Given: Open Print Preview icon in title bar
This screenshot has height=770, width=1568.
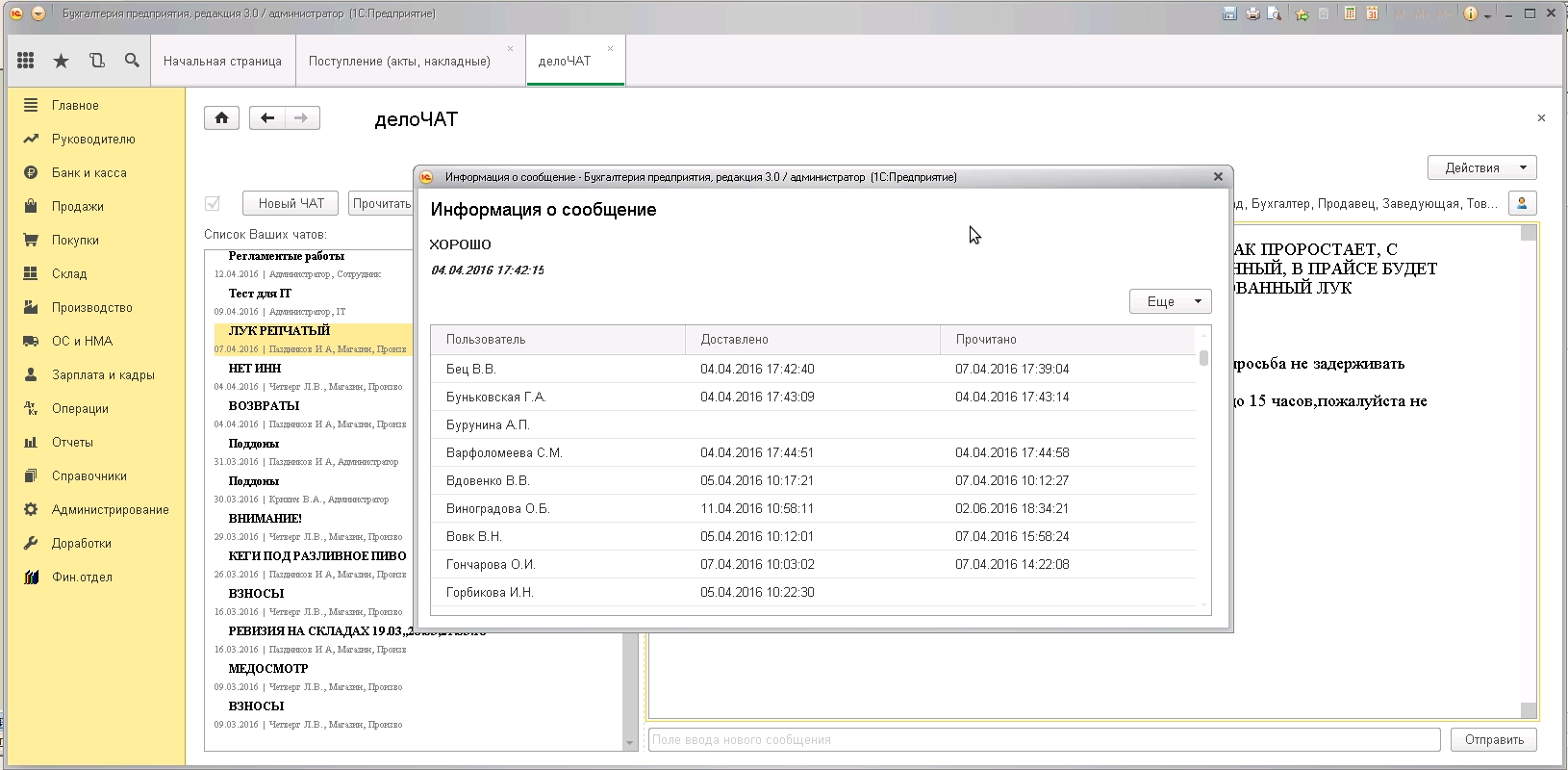Looking at the screenshot, I should [1275, 13].
